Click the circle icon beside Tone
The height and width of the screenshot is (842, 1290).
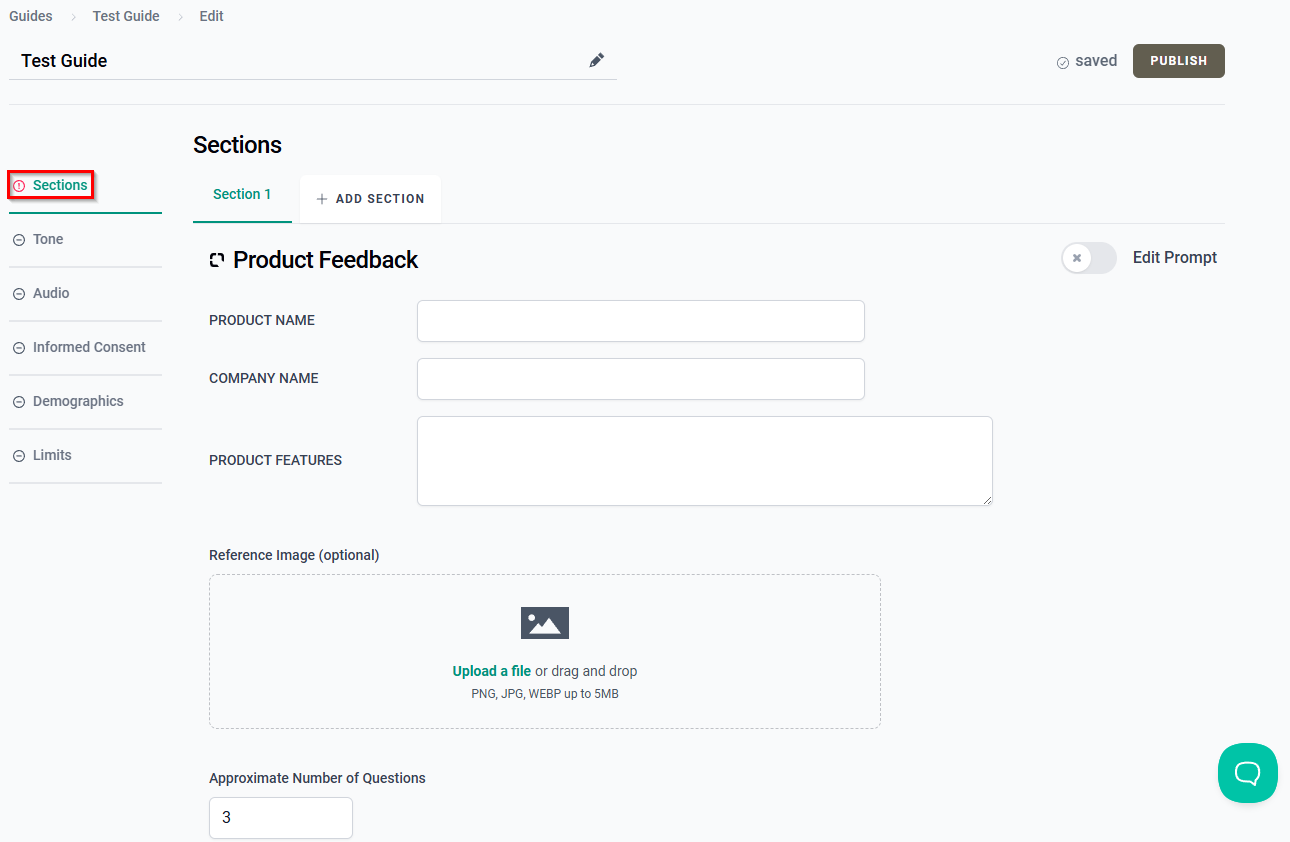pos(19,240)
